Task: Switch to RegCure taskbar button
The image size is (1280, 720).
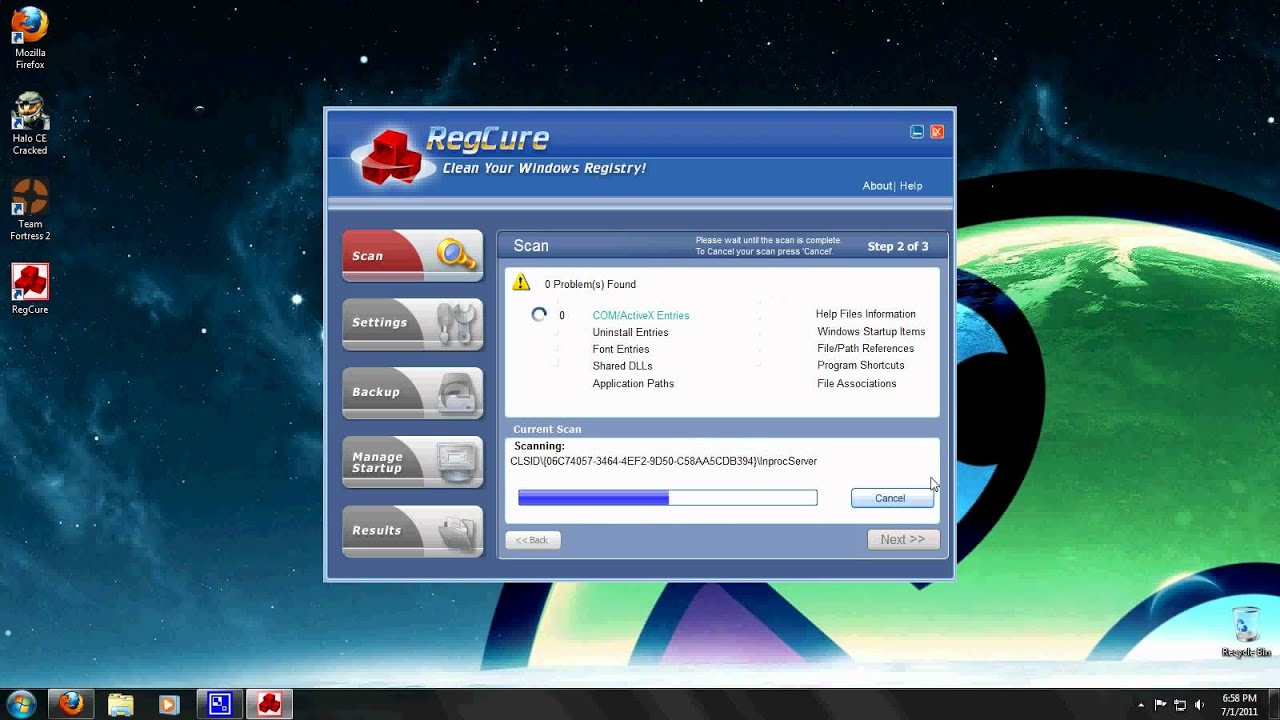Action: (269, 704)
